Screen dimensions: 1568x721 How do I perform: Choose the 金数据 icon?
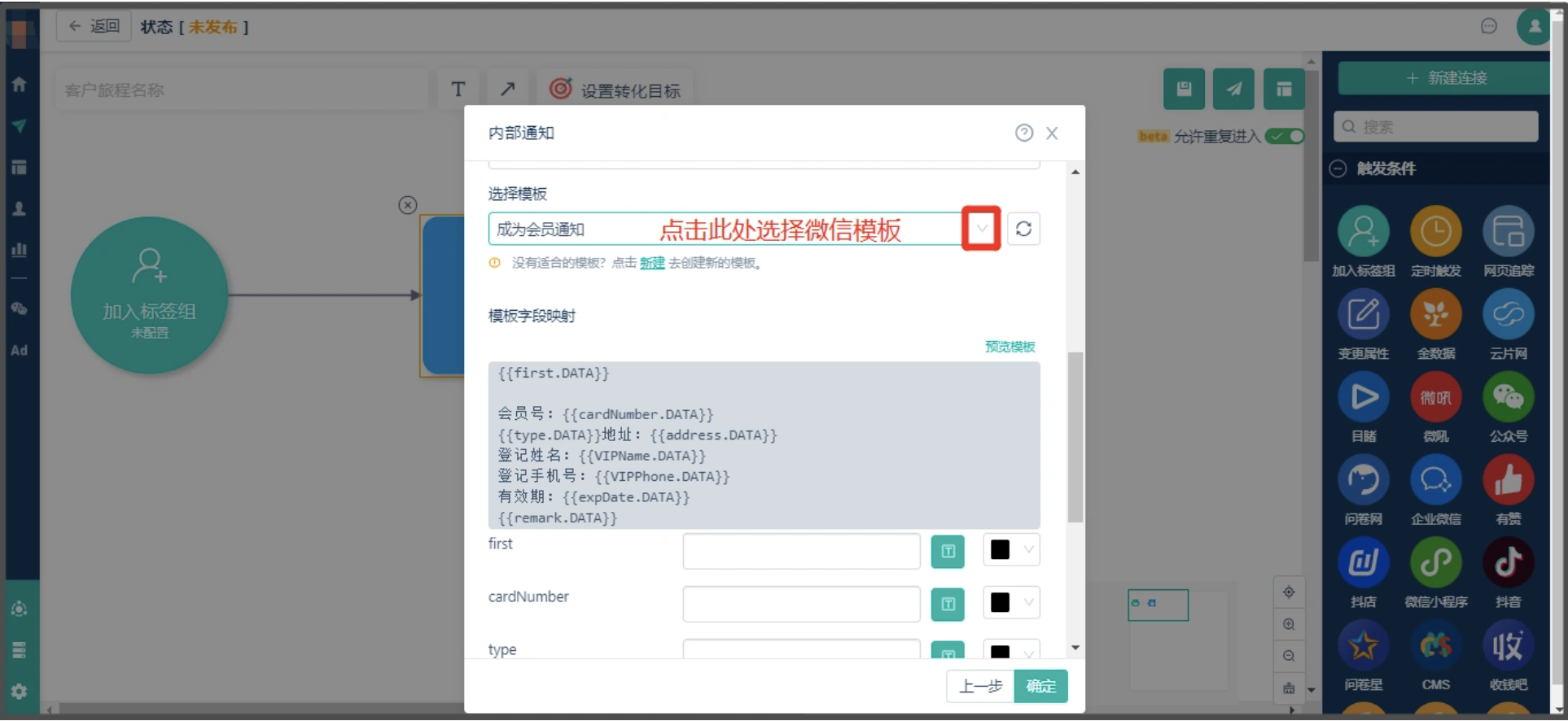pyautogui.click(x=1435, y=315)
